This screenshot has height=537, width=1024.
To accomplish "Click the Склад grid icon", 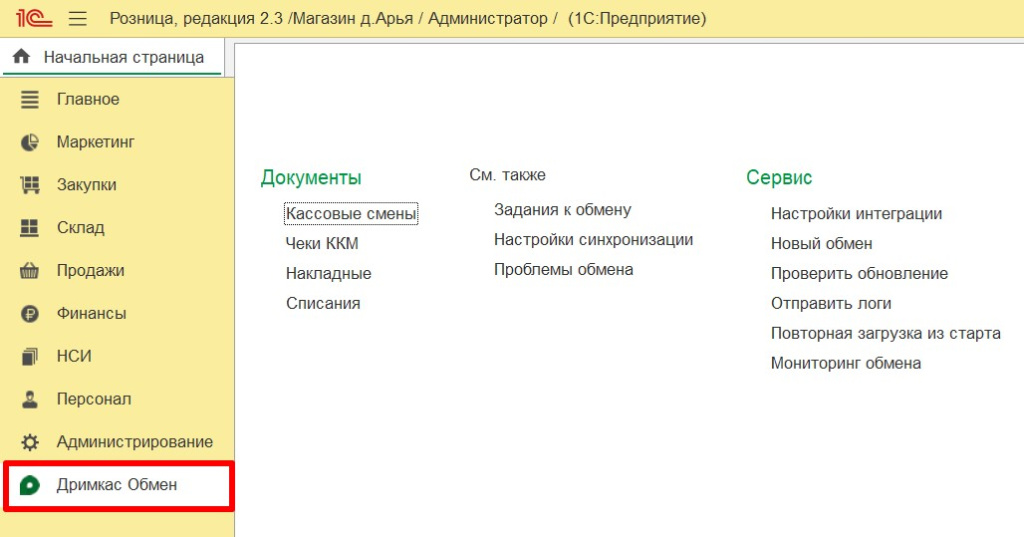I will pyautogui.click(x=30, y=228).
